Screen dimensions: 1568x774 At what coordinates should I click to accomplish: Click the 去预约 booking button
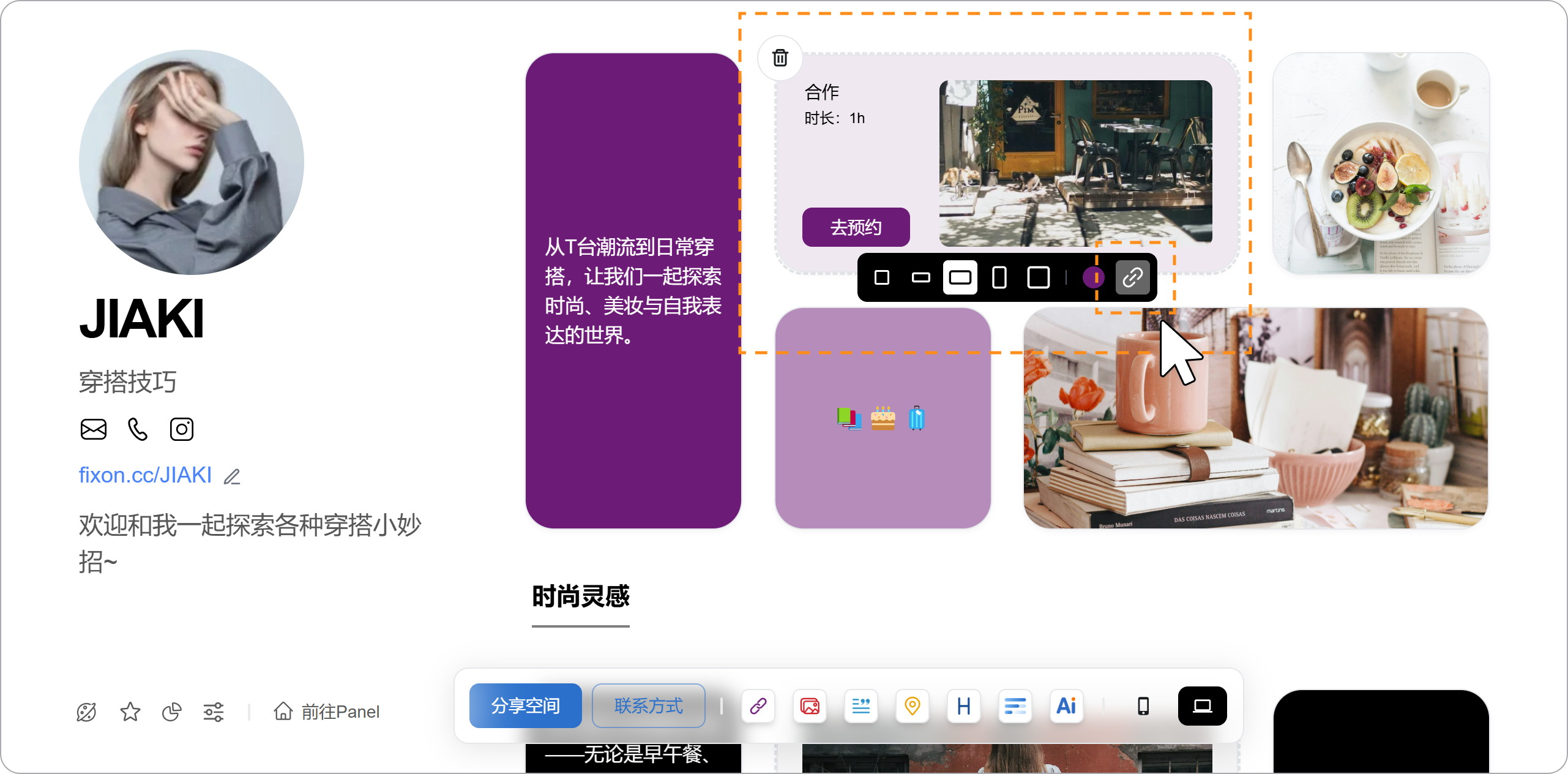tap(856, 227)
